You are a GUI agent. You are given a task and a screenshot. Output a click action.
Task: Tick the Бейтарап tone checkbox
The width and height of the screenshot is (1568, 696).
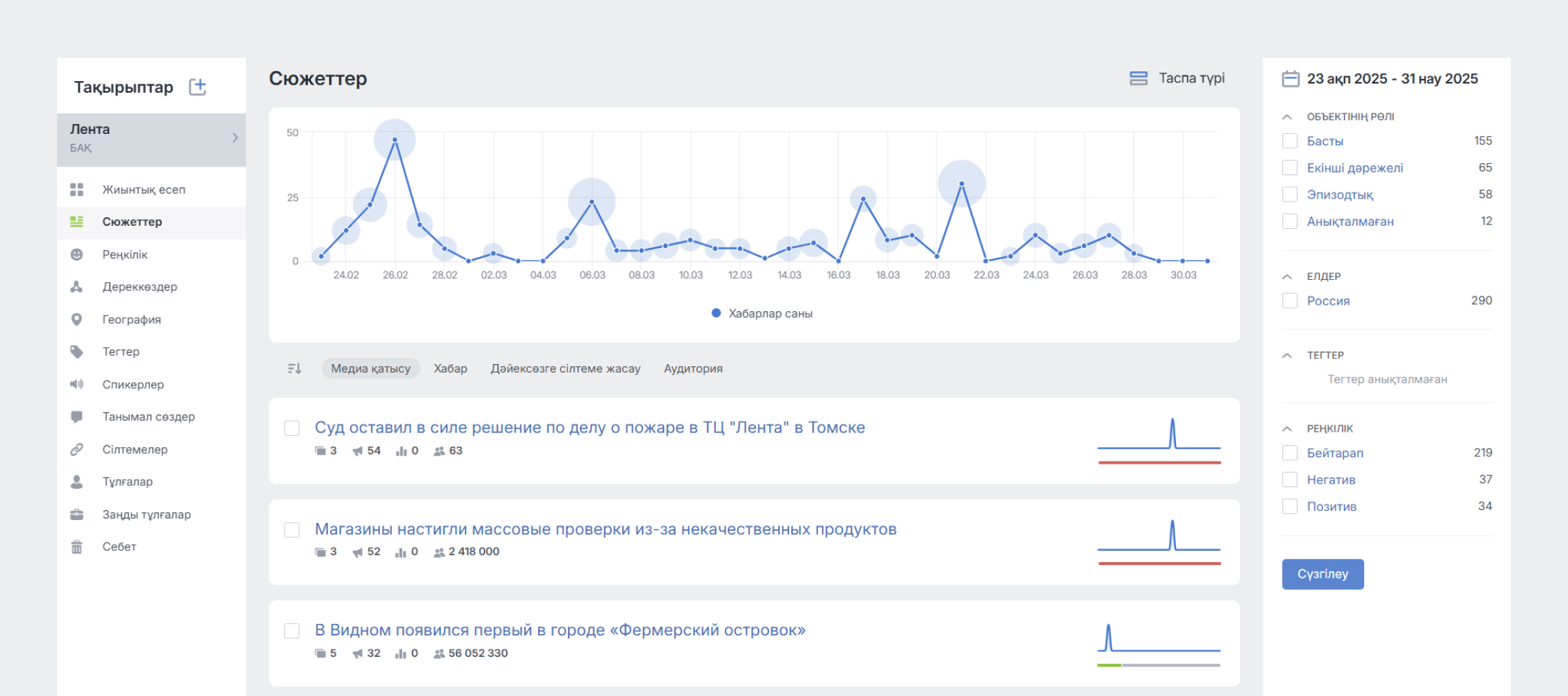pos(1290,452)
